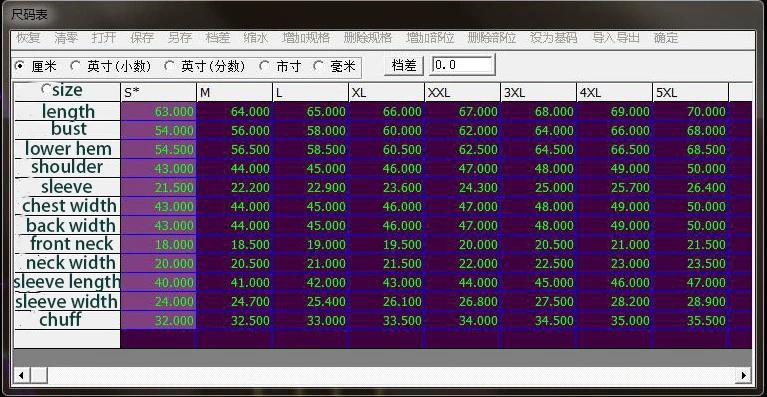The height and width of the screenshot is (397, 767).
Task: Click bust cell 62.000 in XXL column
Action: 463,131
